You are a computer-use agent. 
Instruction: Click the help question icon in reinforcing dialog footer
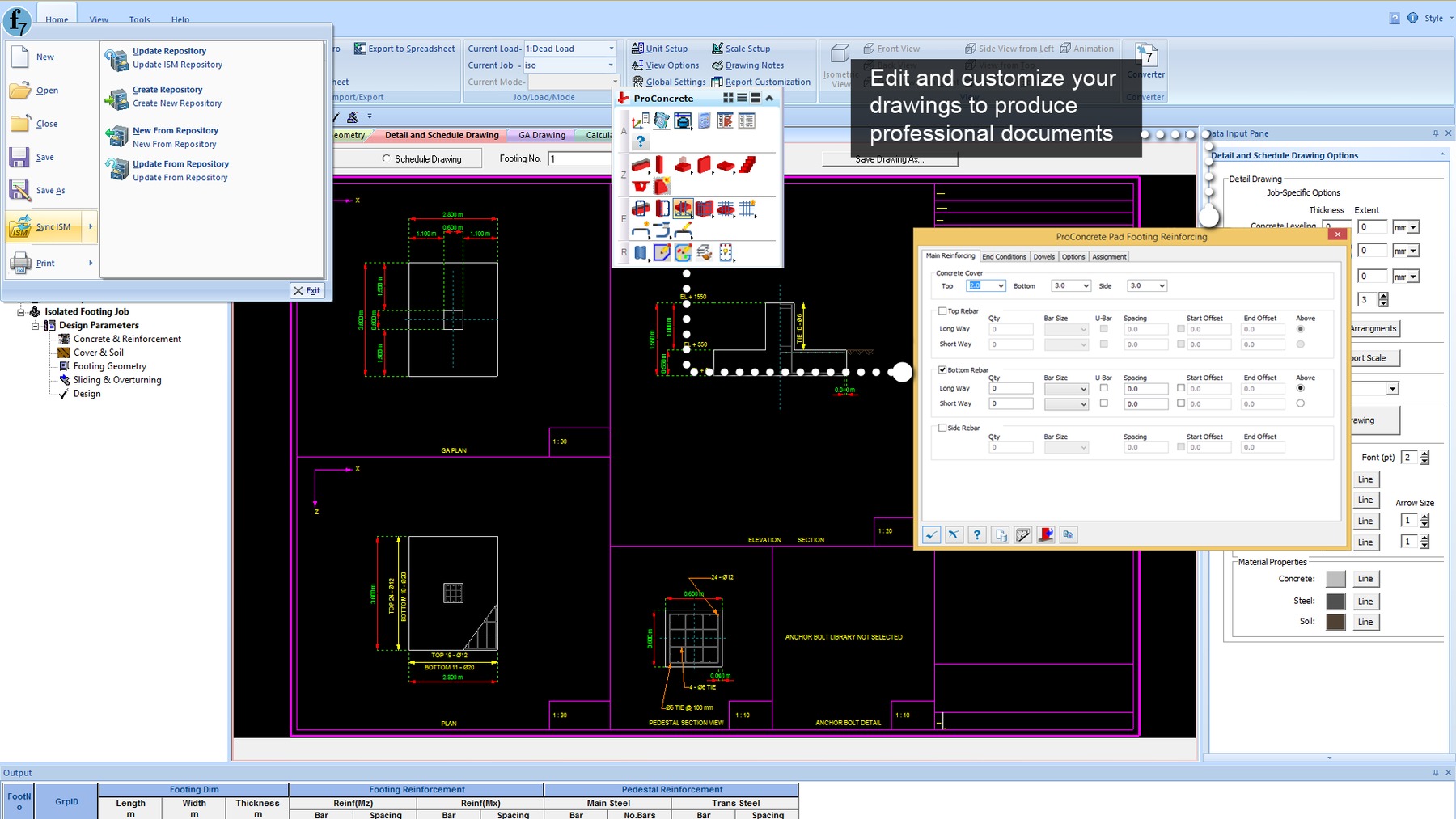(977, 534)
